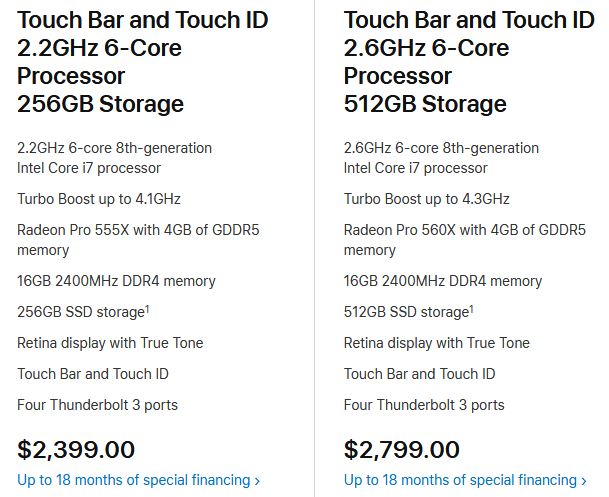
Task: Open special financing link under $2,799.00
Action: [x=465, y=480]
